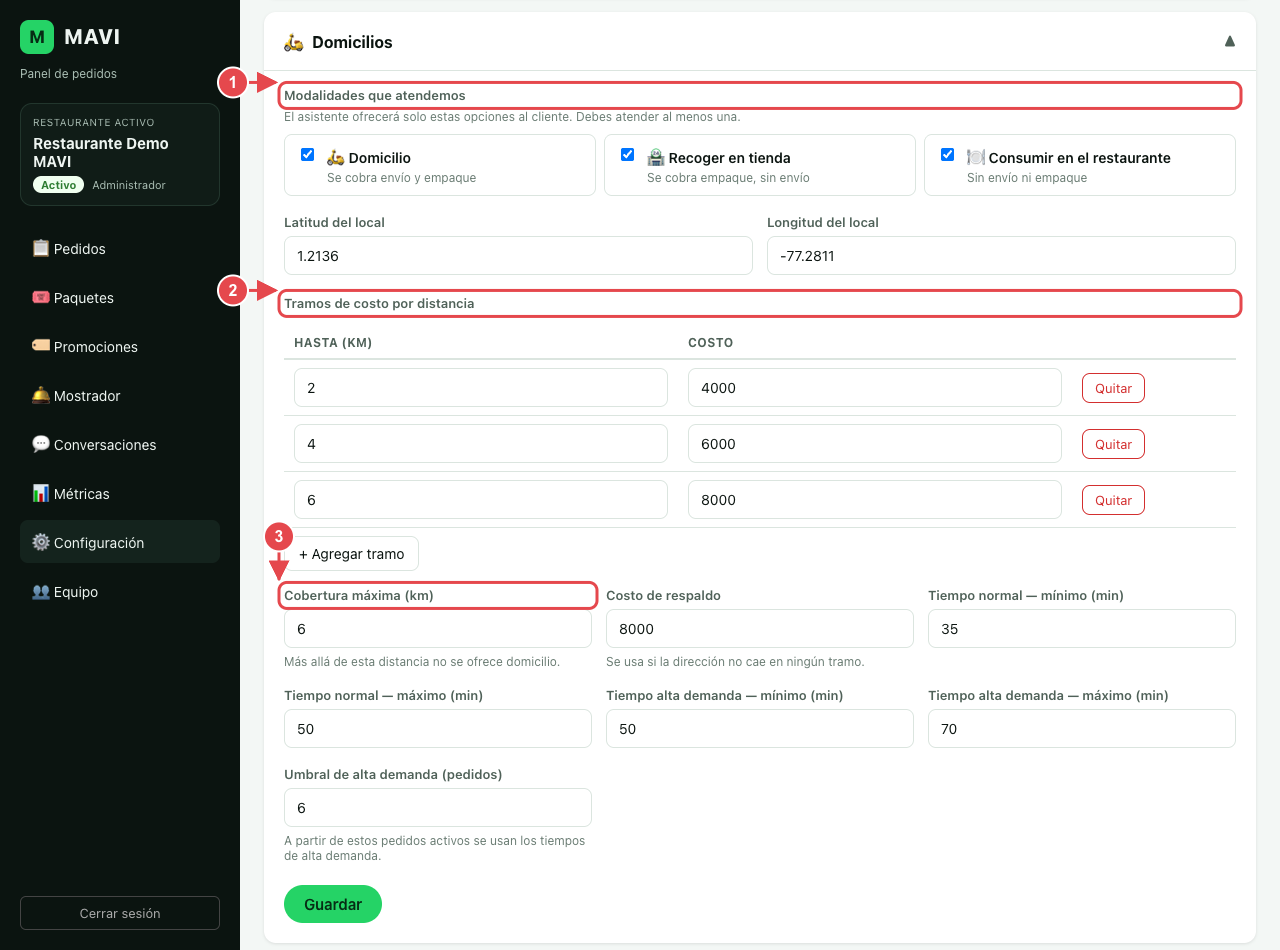The height and width of the screenshot is (950, 1280).
Task: Focus the Costo de respaldo field
Action: click(760, 629)
